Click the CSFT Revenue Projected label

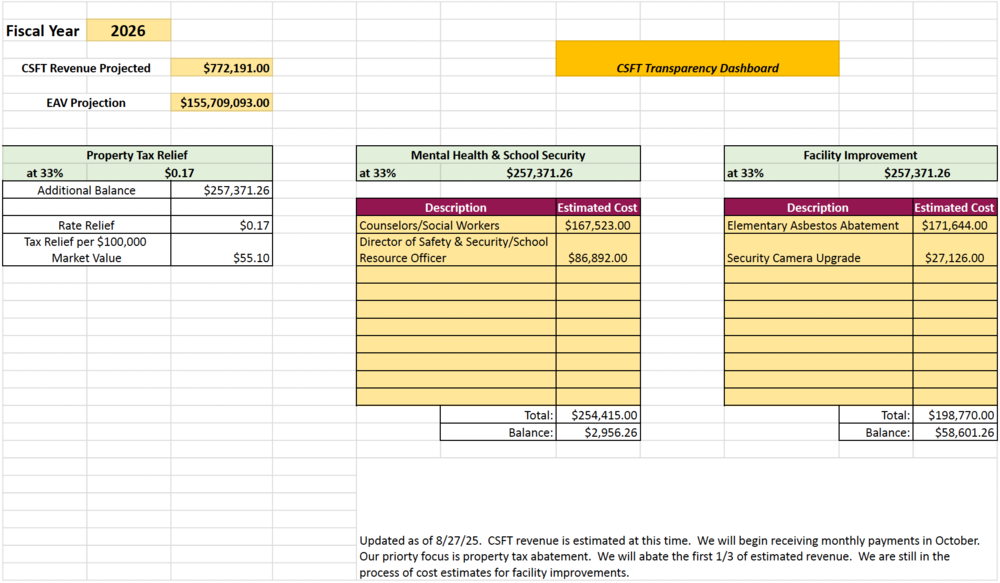[86, 68]
